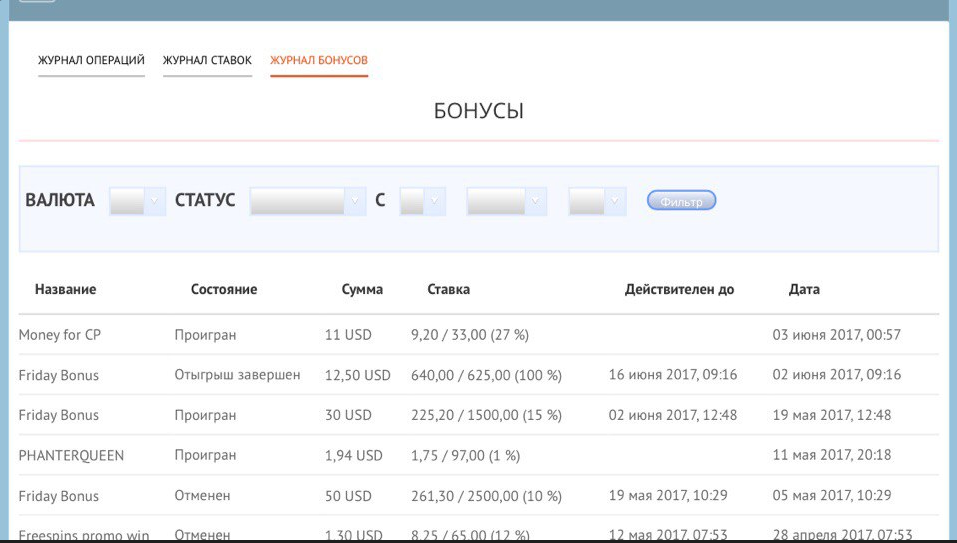Viewport: 957px width, 543px height.
Task: Click the Ставка column header
Action: pyautogui.click(x=448, y=289)
